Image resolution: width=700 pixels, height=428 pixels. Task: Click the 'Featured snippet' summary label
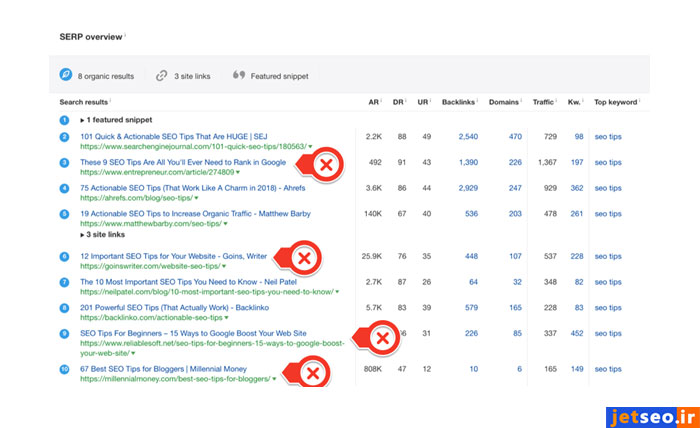pos(279,76)
